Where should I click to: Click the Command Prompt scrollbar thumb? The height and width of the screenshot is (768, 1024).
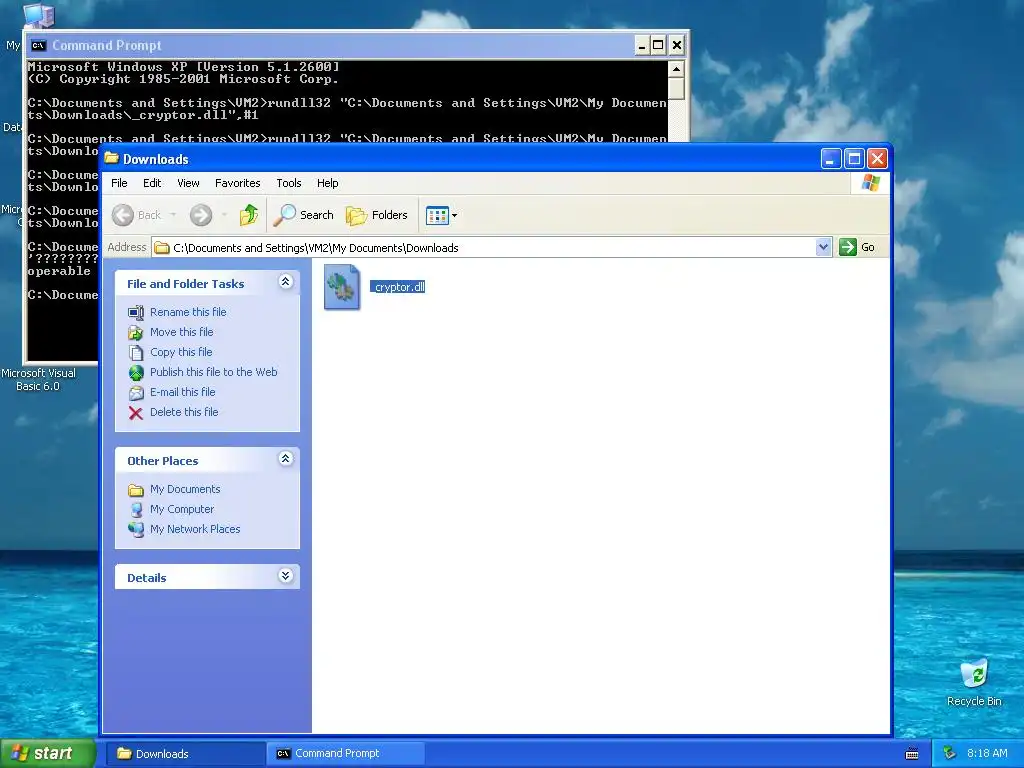point(677,88)
